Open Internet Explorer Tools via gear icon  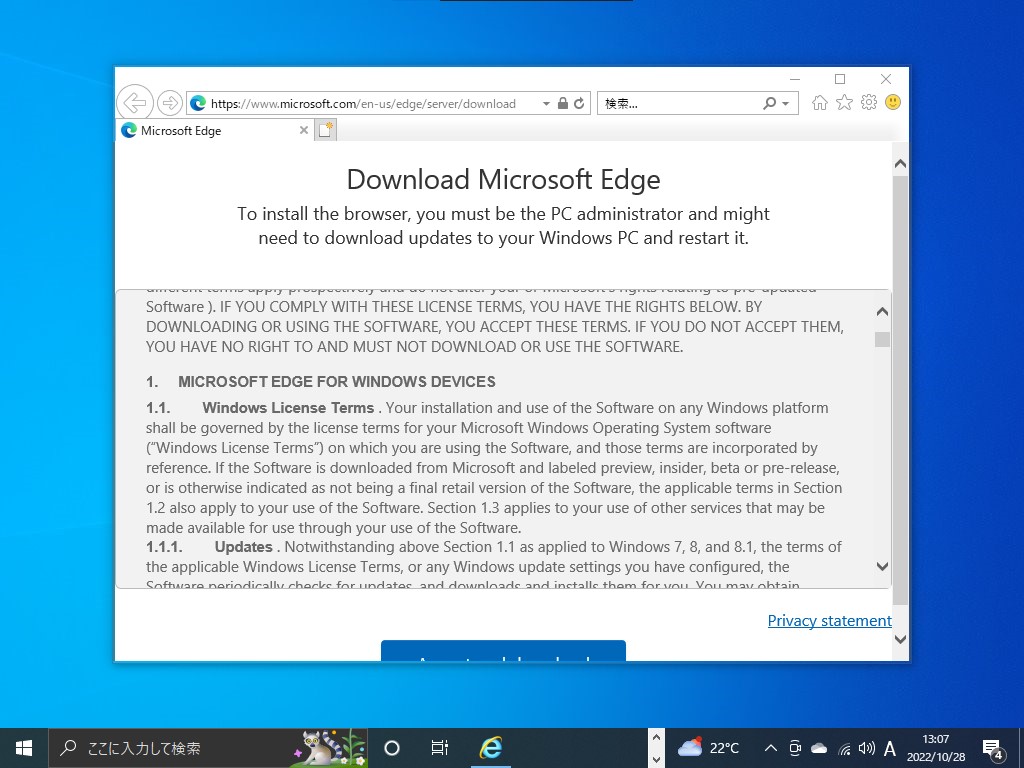click(868, 102)
